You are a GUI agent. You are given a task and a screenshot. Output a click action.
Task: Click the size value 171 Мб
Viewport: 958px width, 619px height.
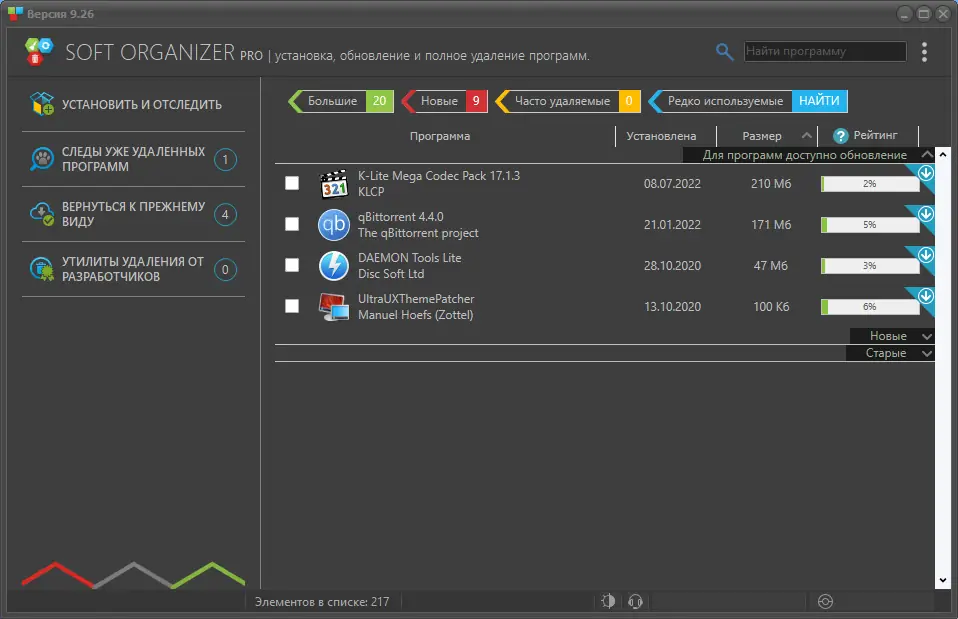click(x=771, y=224)
